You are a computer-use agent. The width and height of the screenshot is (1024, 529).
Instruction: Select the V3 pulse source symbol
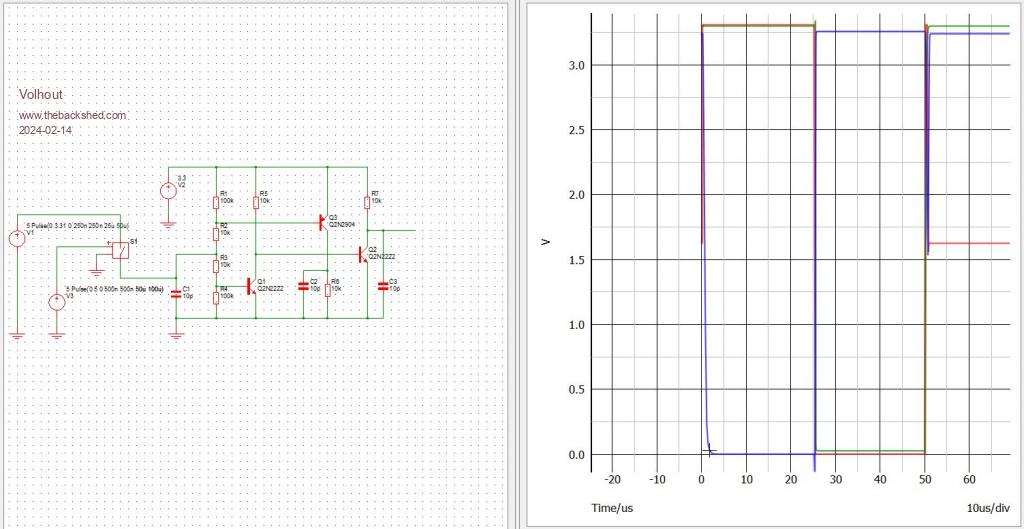57,302
